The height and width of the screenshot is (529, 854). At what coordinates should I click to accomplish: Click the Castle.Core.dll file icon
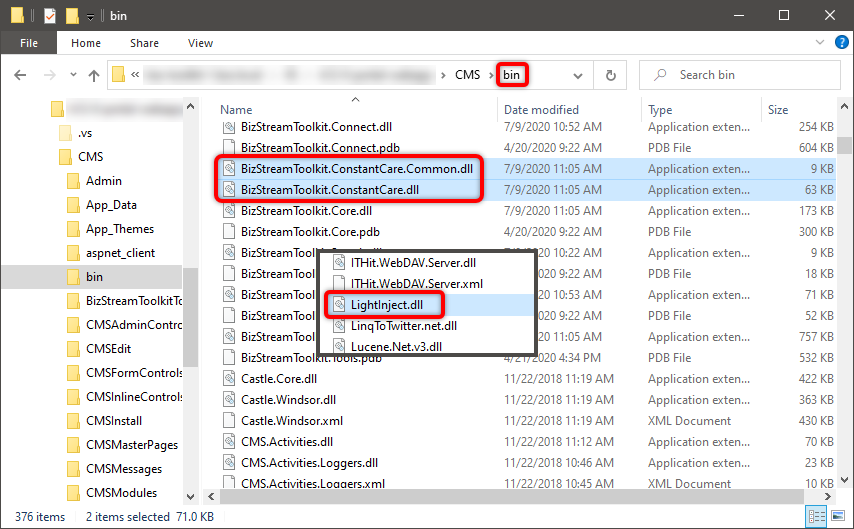pyautogui.click(x=229, y=379)
